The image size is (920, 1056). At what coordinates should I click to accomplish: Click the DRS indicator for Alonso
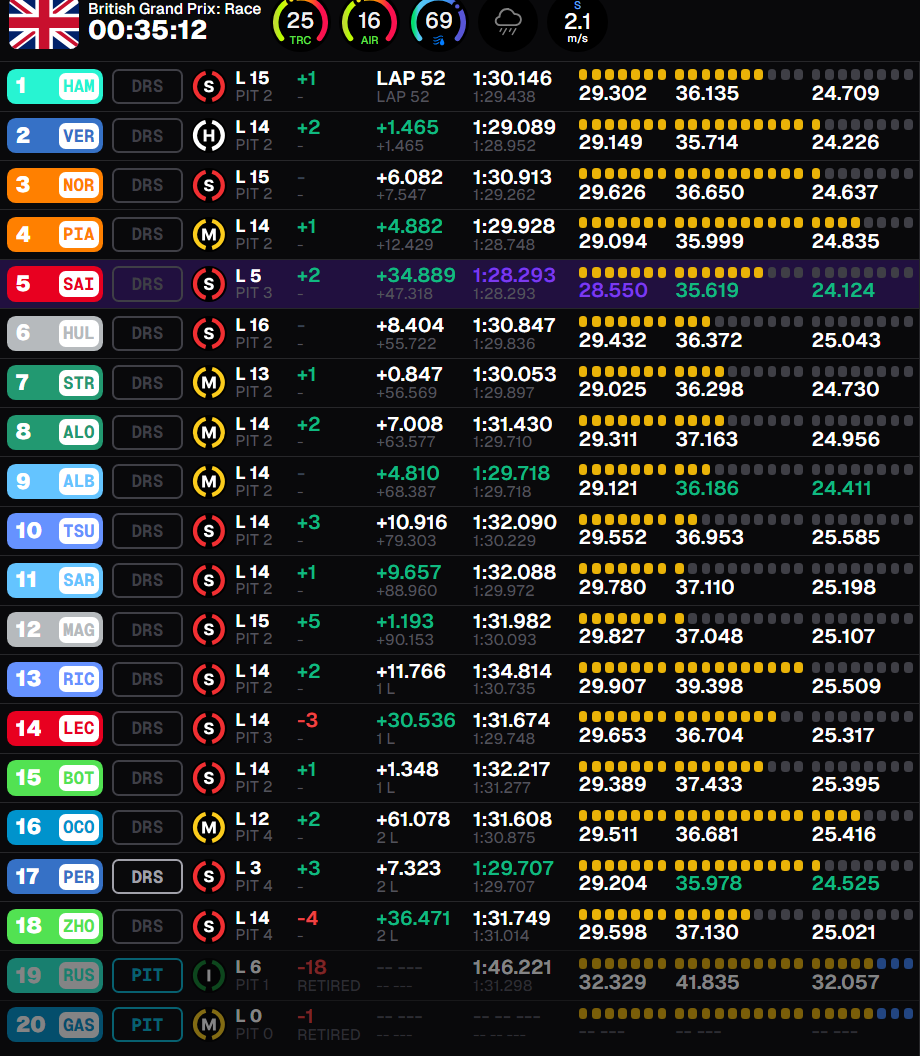[147, 432]
